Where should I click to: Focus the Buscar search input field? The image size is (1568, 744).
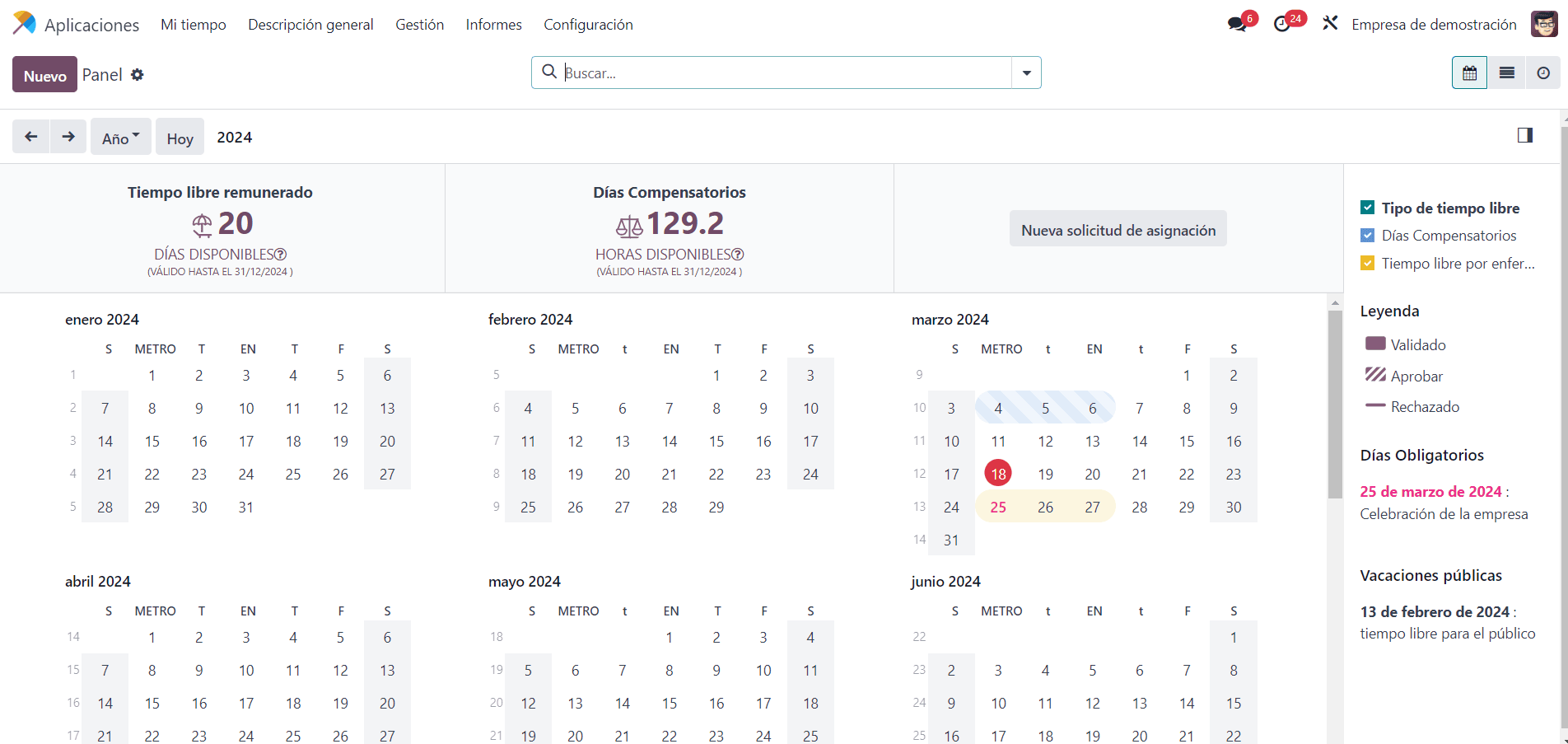click(786, 73)
